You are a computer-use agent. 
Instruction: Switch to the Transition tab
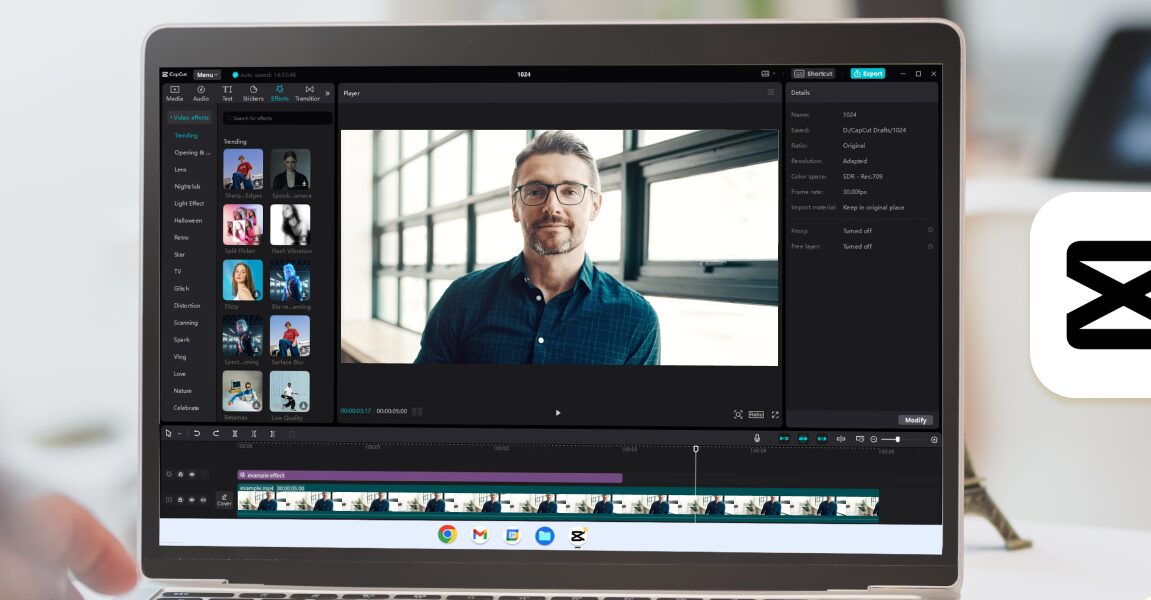coord(308,93)
